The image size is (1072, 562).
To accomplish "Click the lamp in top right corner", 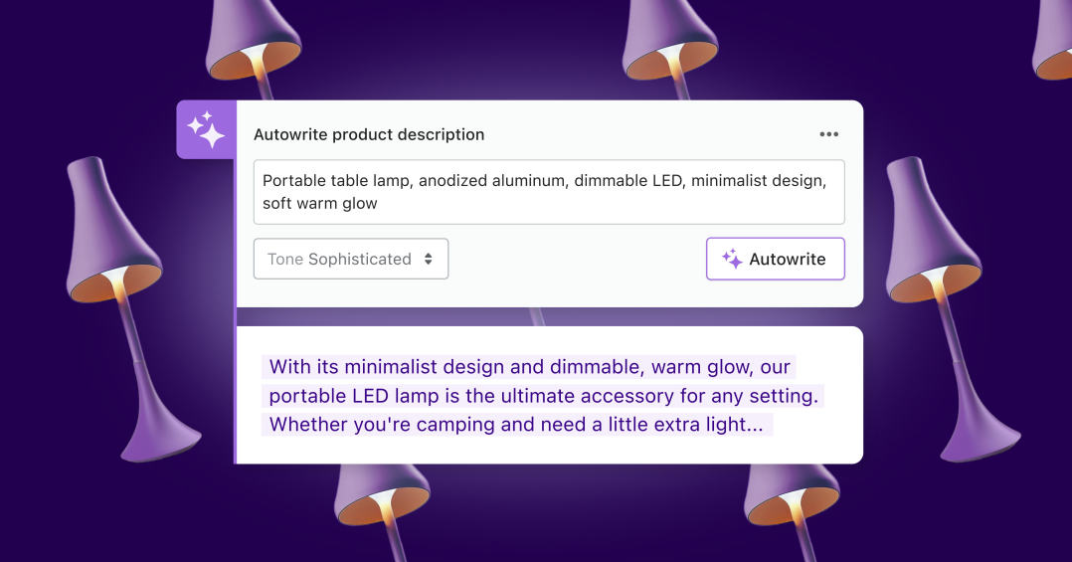I will click(x=1053, y=40).
